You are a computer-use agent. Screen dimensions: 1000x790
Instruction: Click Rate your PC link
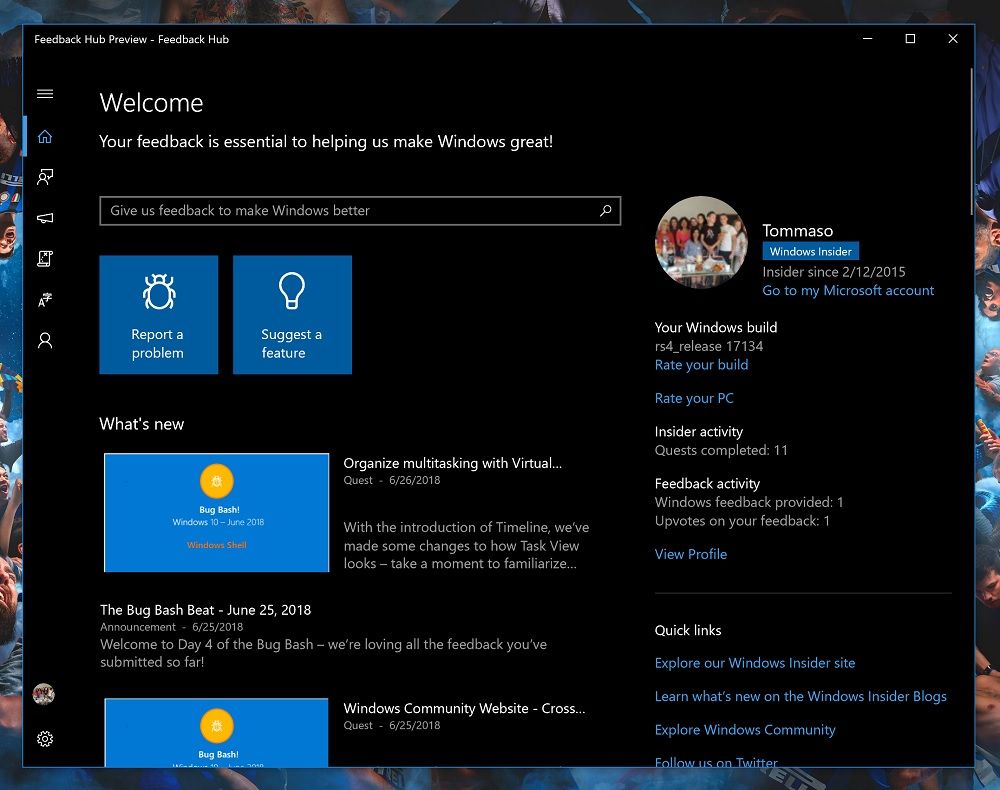point(694,399)
